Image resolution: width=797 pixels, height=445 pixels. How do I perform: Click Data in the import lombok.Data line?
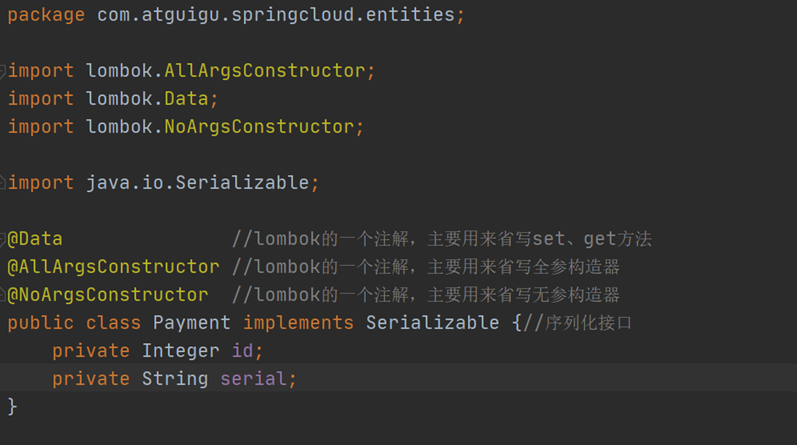[x=186, y=98]
